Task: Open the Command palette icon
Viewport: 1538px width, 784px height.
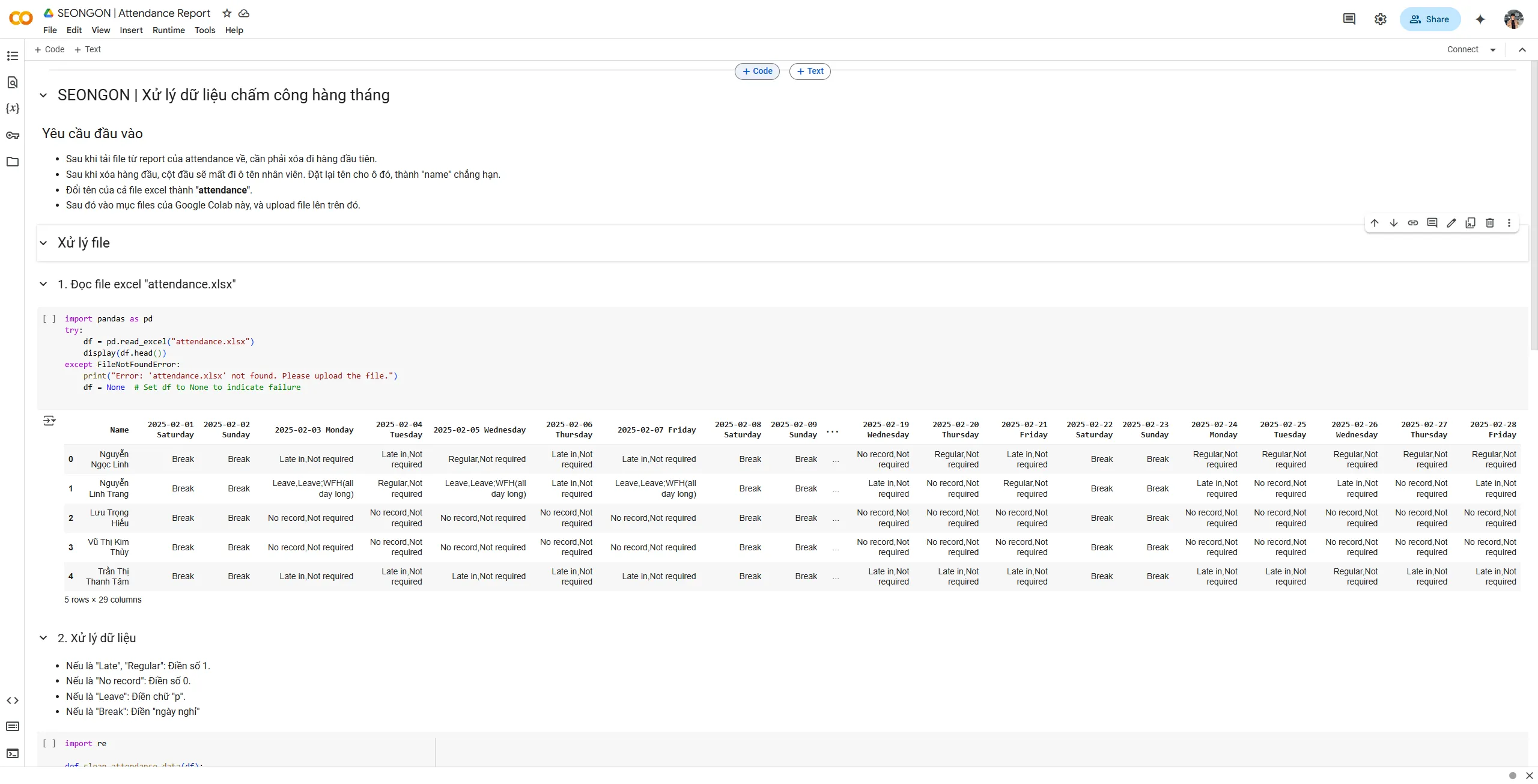Action: pyautogui.click(x=13, y=727)
